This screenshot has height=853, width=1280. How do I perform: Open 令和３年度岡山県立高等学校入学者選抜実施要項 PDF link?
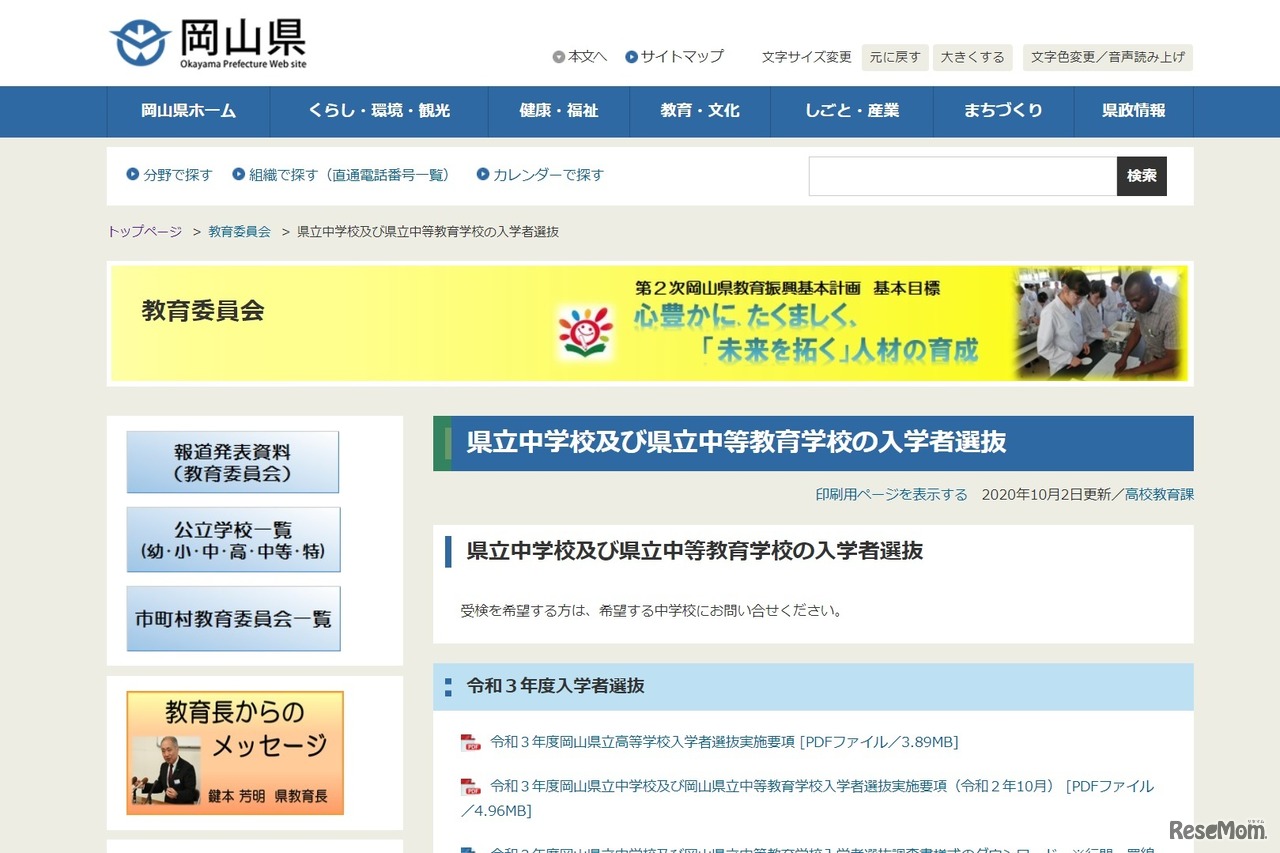tap(724, 742)
